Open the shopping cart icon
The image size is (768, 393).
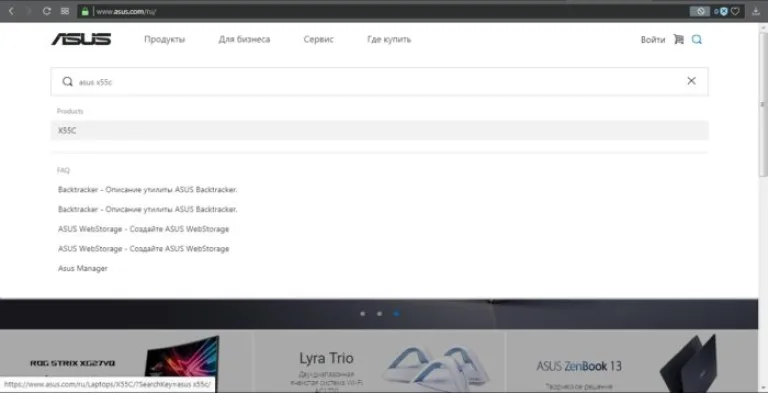point(679,39)
